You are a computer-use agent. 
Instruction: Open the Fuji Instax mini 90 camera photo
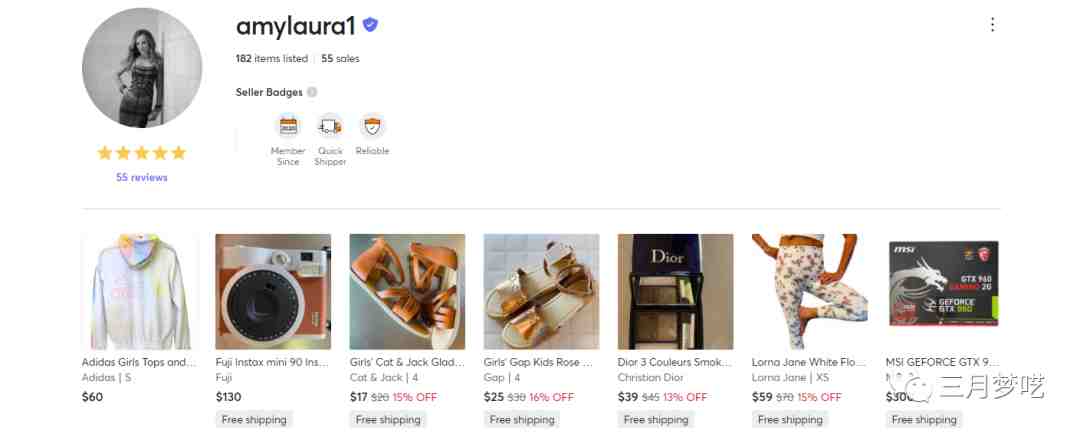273,291
